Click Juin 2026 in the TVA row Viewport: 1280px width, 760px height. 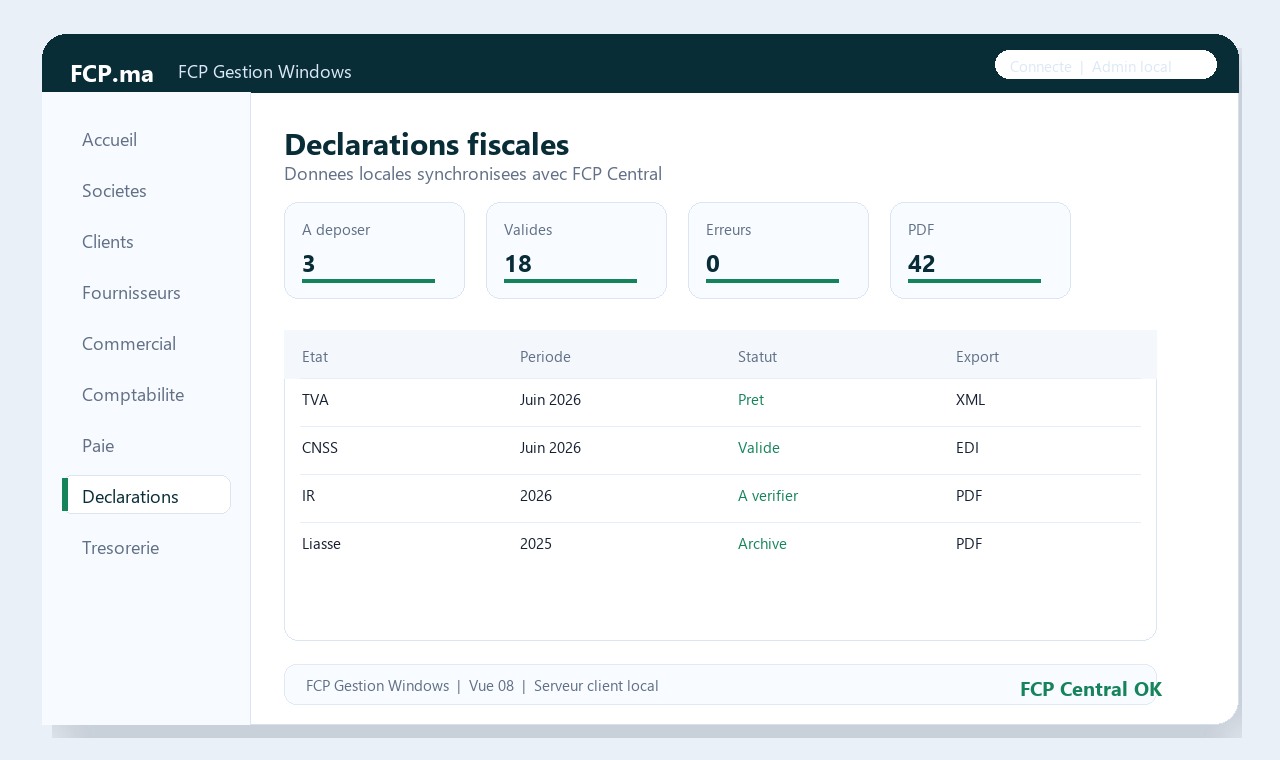(550, 400)
